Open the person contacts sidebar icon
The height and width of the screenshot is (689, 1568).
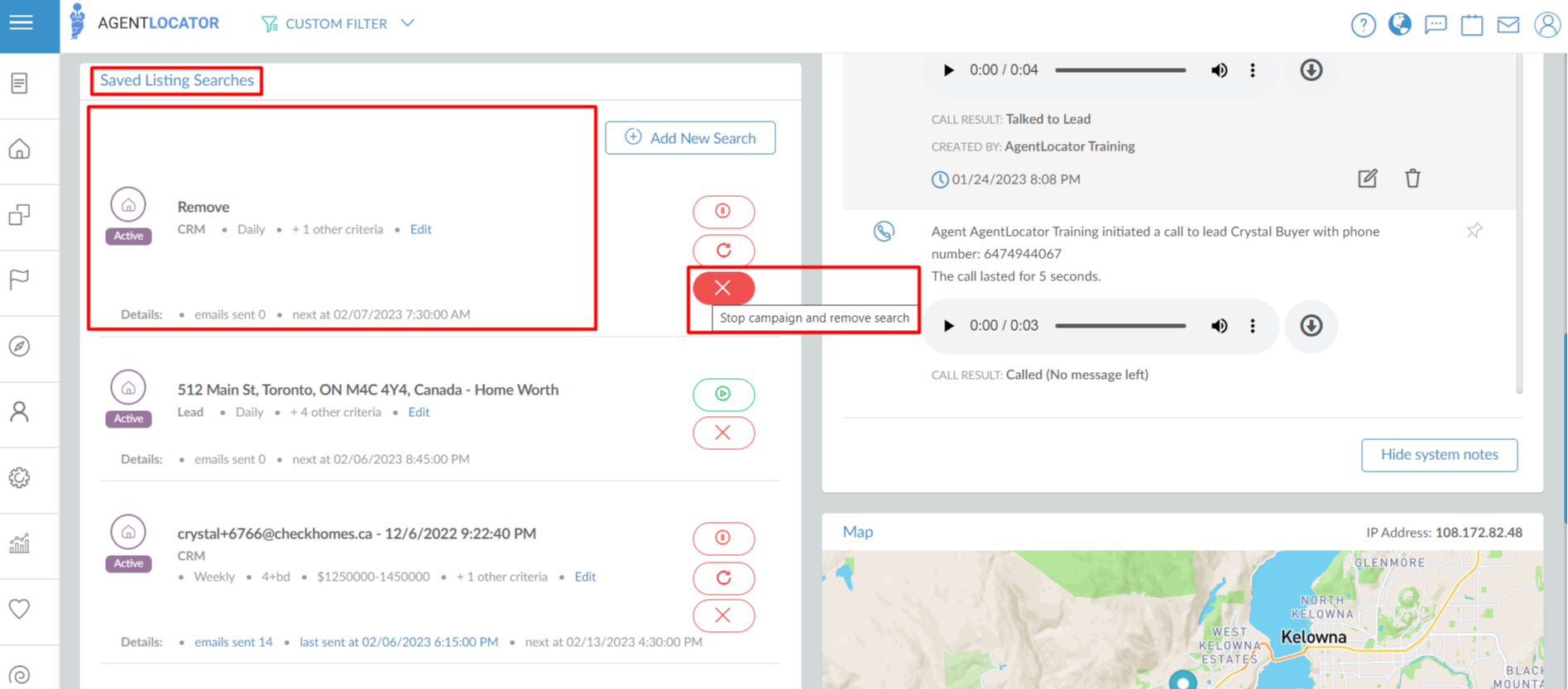tap(20, 411)
